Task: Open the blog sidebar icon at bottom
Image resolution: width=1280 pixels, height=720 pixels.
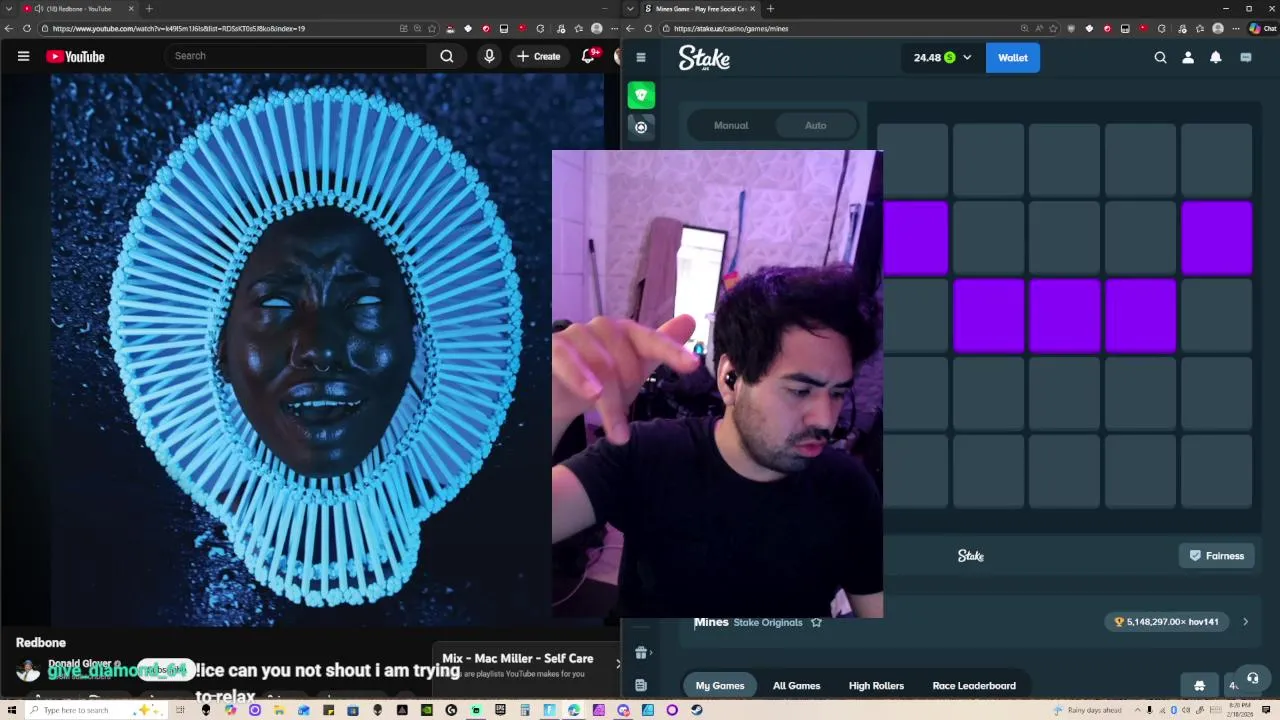Action: point(641,685)
